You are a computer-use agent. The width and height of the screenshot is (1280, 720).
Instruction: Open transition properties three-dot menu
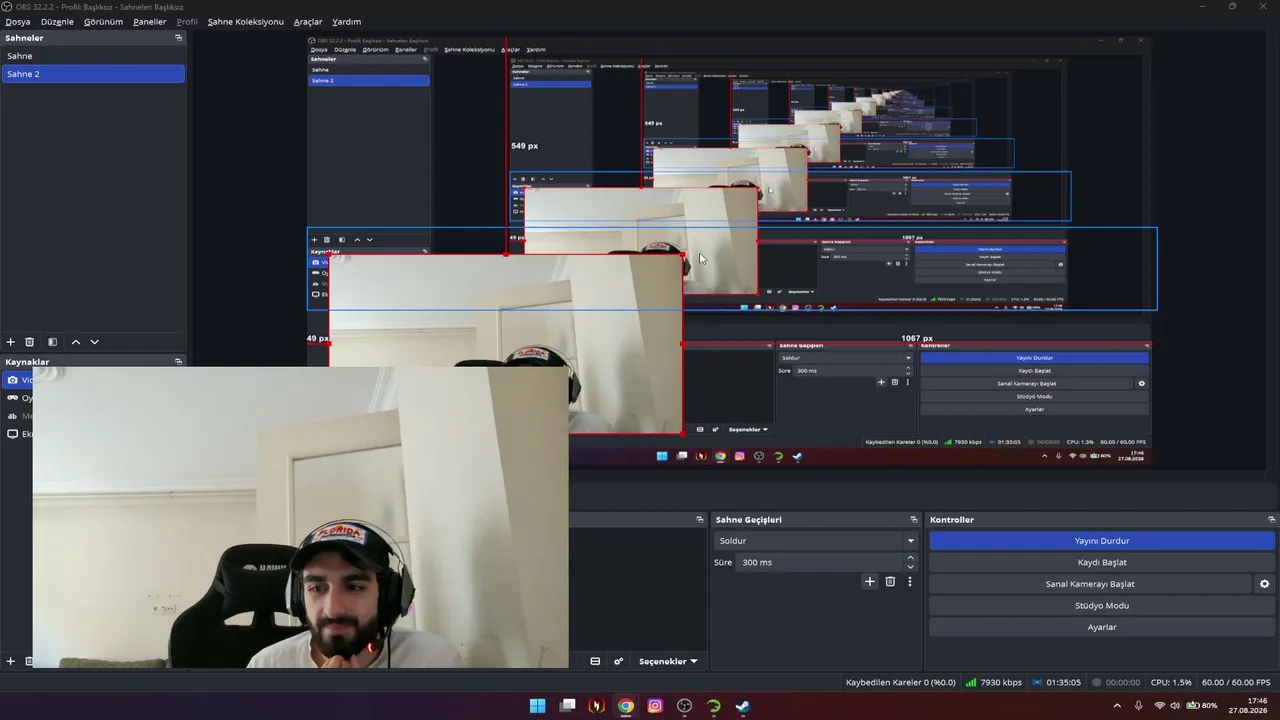[910, 581]
